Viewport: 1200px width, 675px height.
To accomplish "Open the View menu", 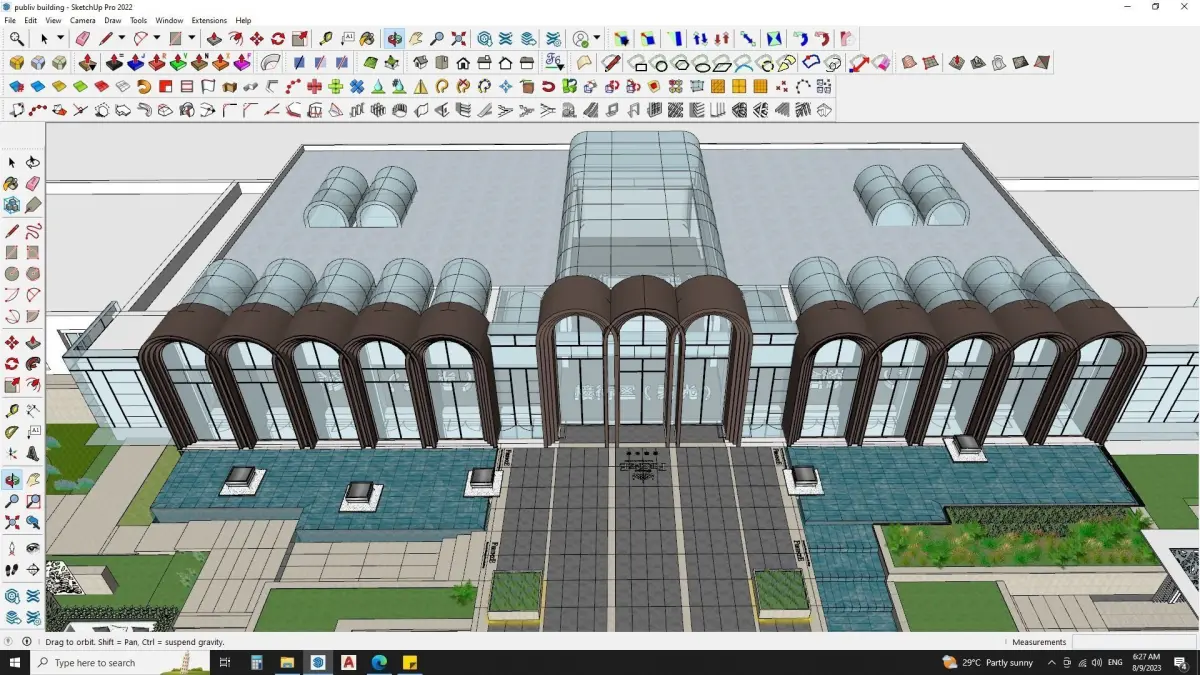I will (53, 20).
